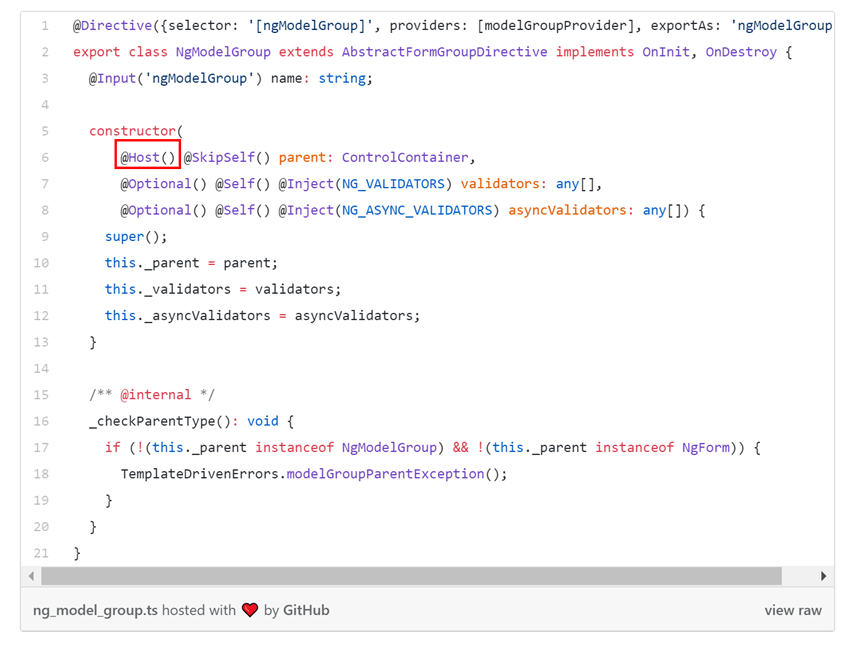Viewport: 852px width, 648px height.
Task: Click ControlContainer type on line 6
Action: [405, 158]
